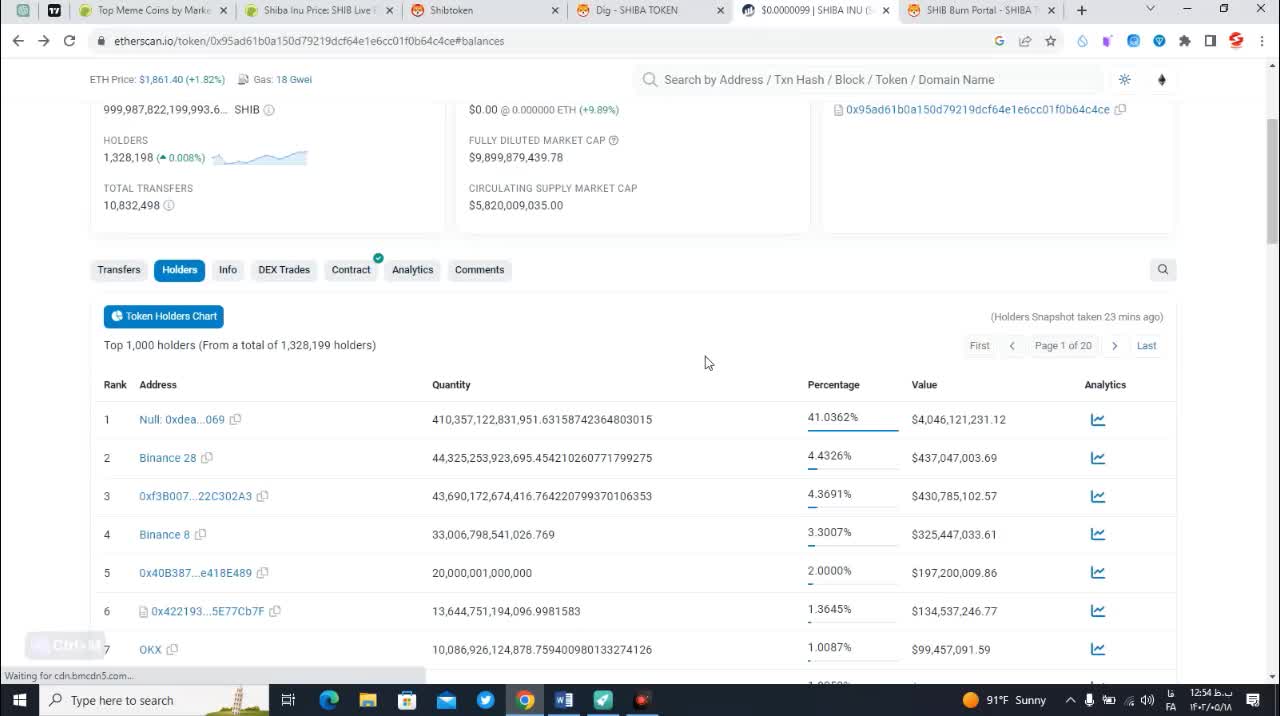Switch to the Transfers tab

point(119,270)
